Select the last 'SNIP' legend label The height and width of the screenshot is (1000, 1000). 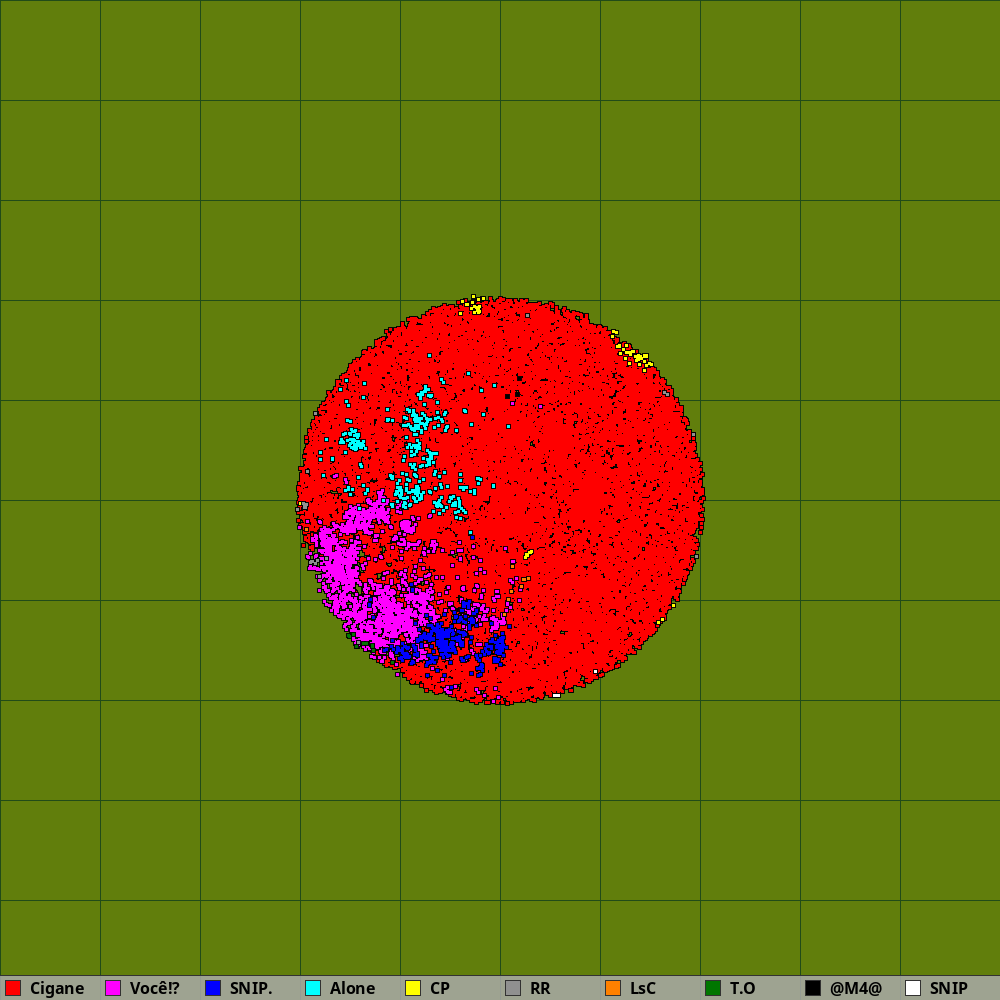click(948, 989)
